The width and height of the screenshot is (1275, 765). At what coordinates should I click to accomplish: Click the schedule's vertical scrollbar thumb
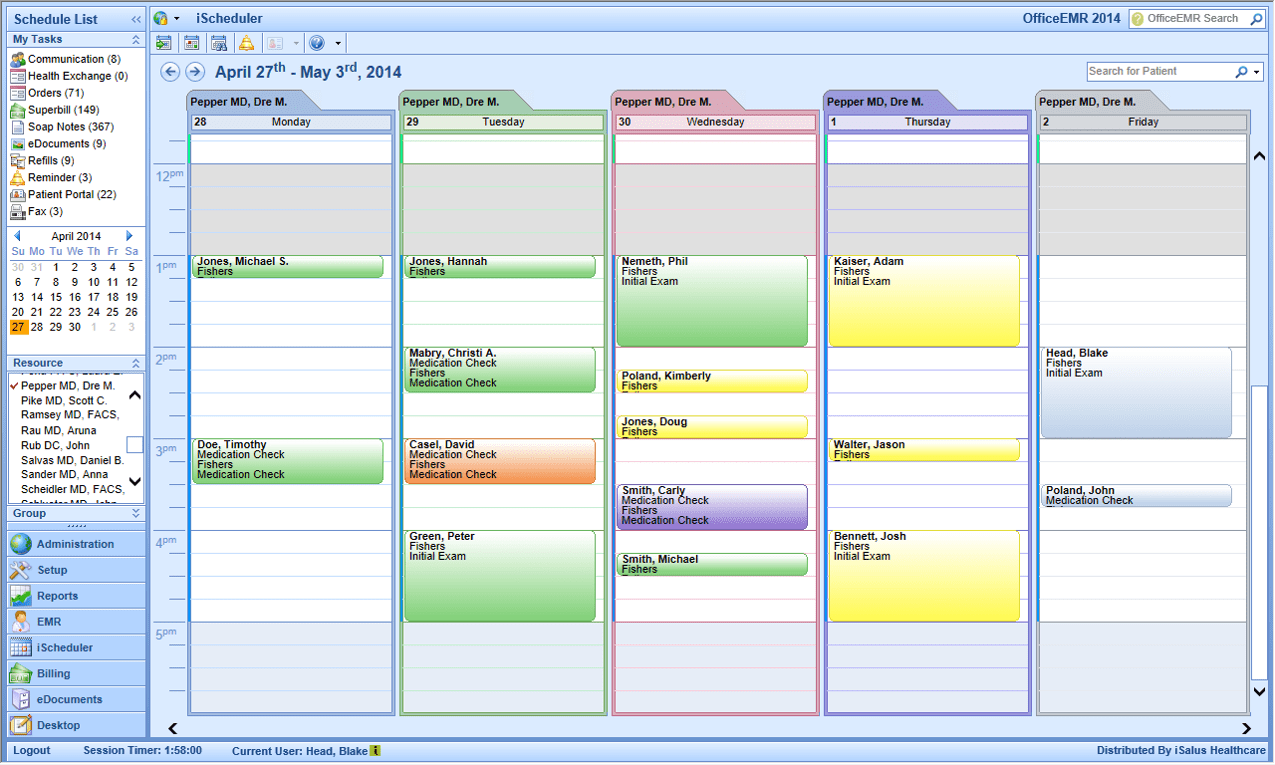(x=1259, y=530)
